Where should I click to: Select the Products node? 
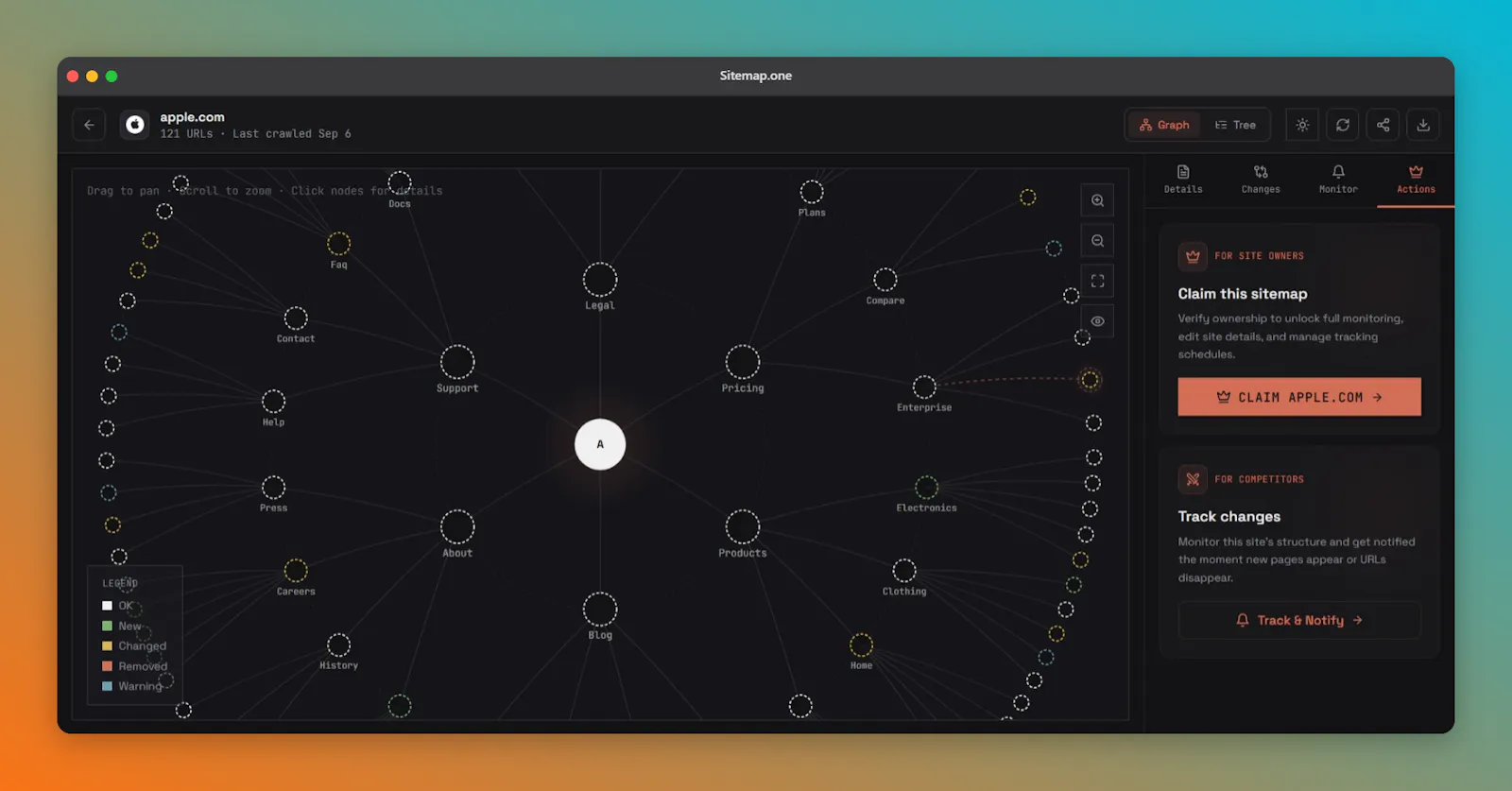pyautogui.click(x=743, y=526)
